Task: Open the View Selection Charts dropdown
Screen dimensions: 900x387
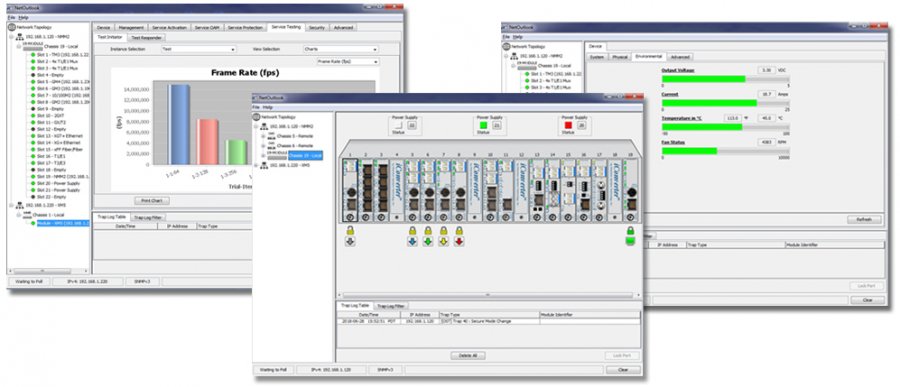Action: [340, 49]
